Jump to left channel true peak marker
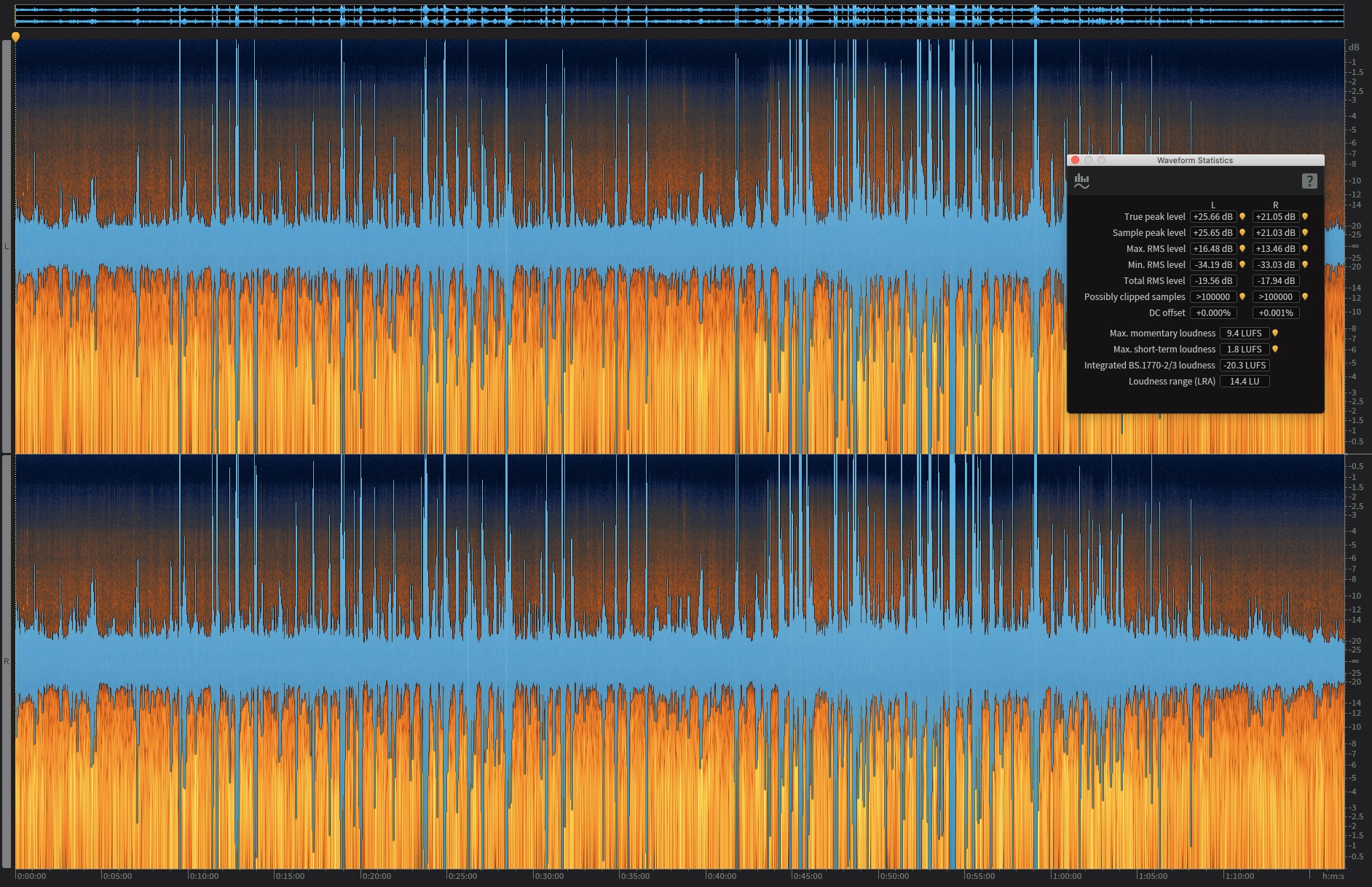This screenshot has width=1372, height=887. (x=1242, y=216)
